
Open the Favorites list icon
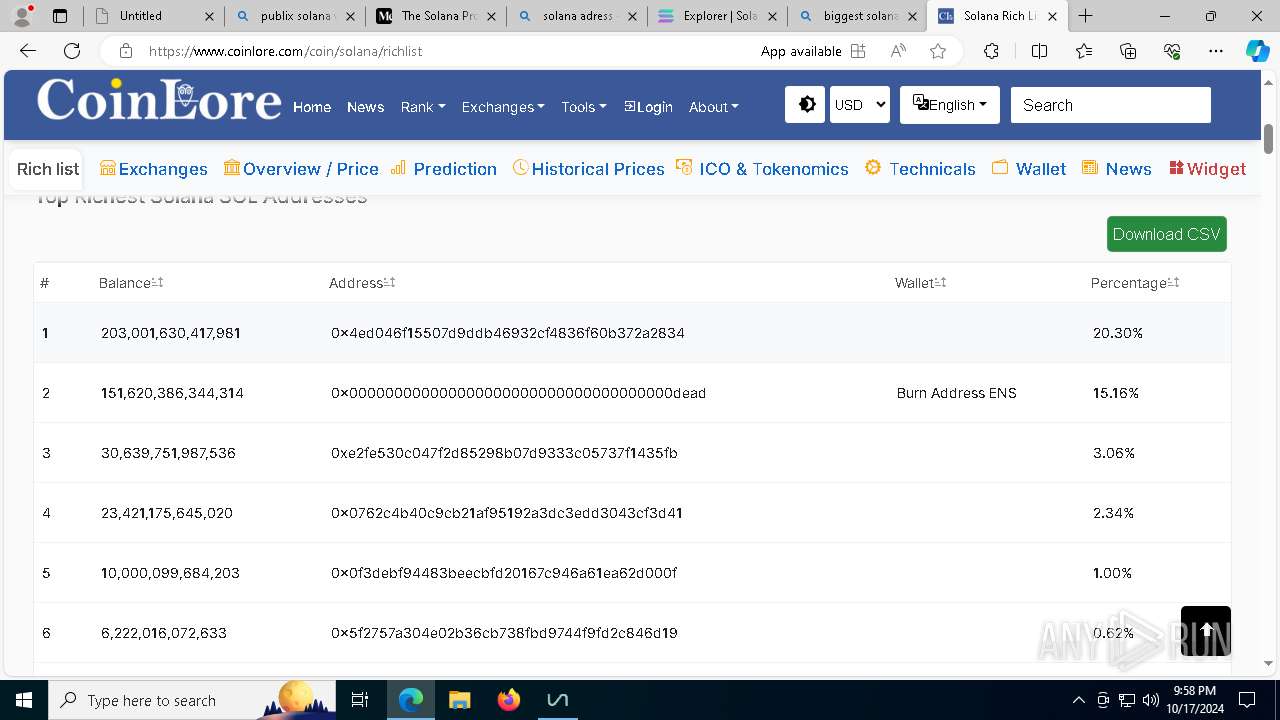click(1084, 51)
